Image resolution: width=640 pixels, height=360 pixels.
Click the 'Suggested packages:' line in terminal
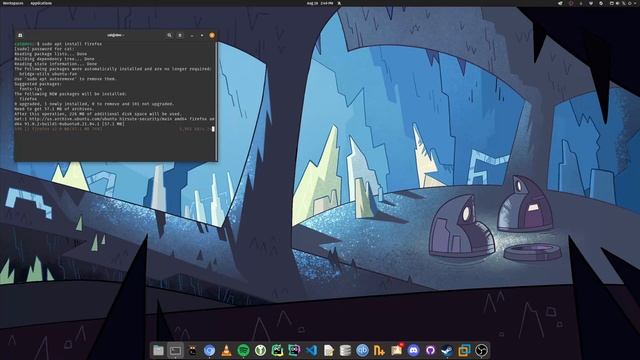[x=38, y=84]
